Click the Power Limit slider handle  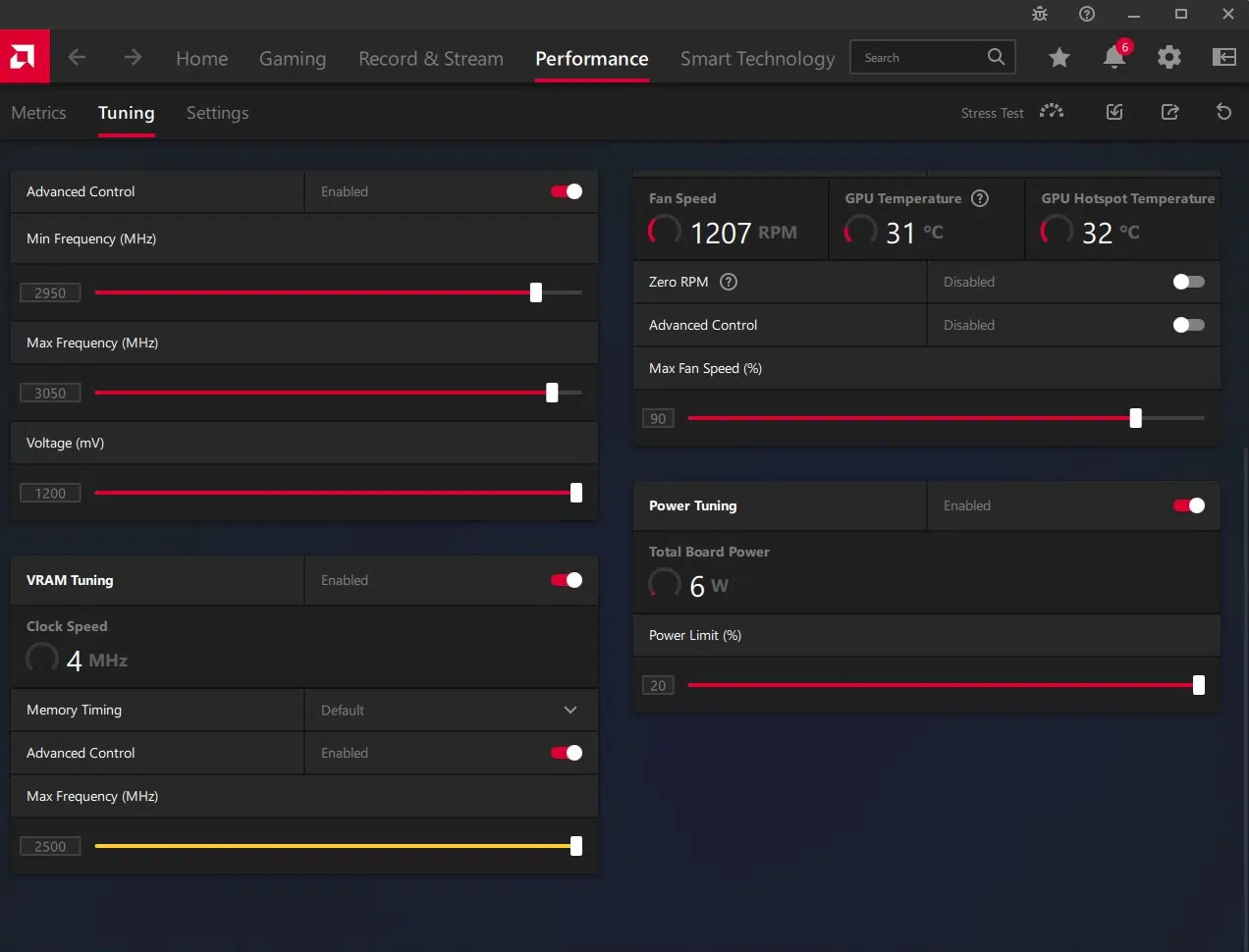(1199, 685)
